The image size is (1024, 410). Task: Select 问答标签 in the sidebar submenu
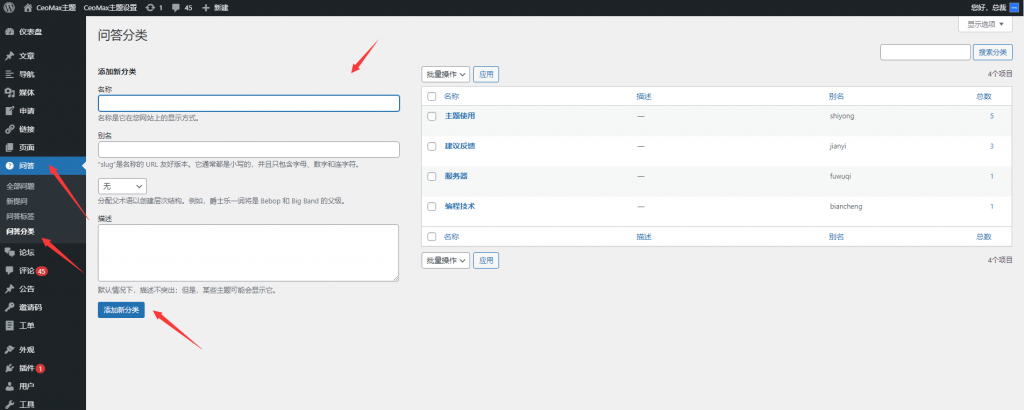click(x=20, y=216)
